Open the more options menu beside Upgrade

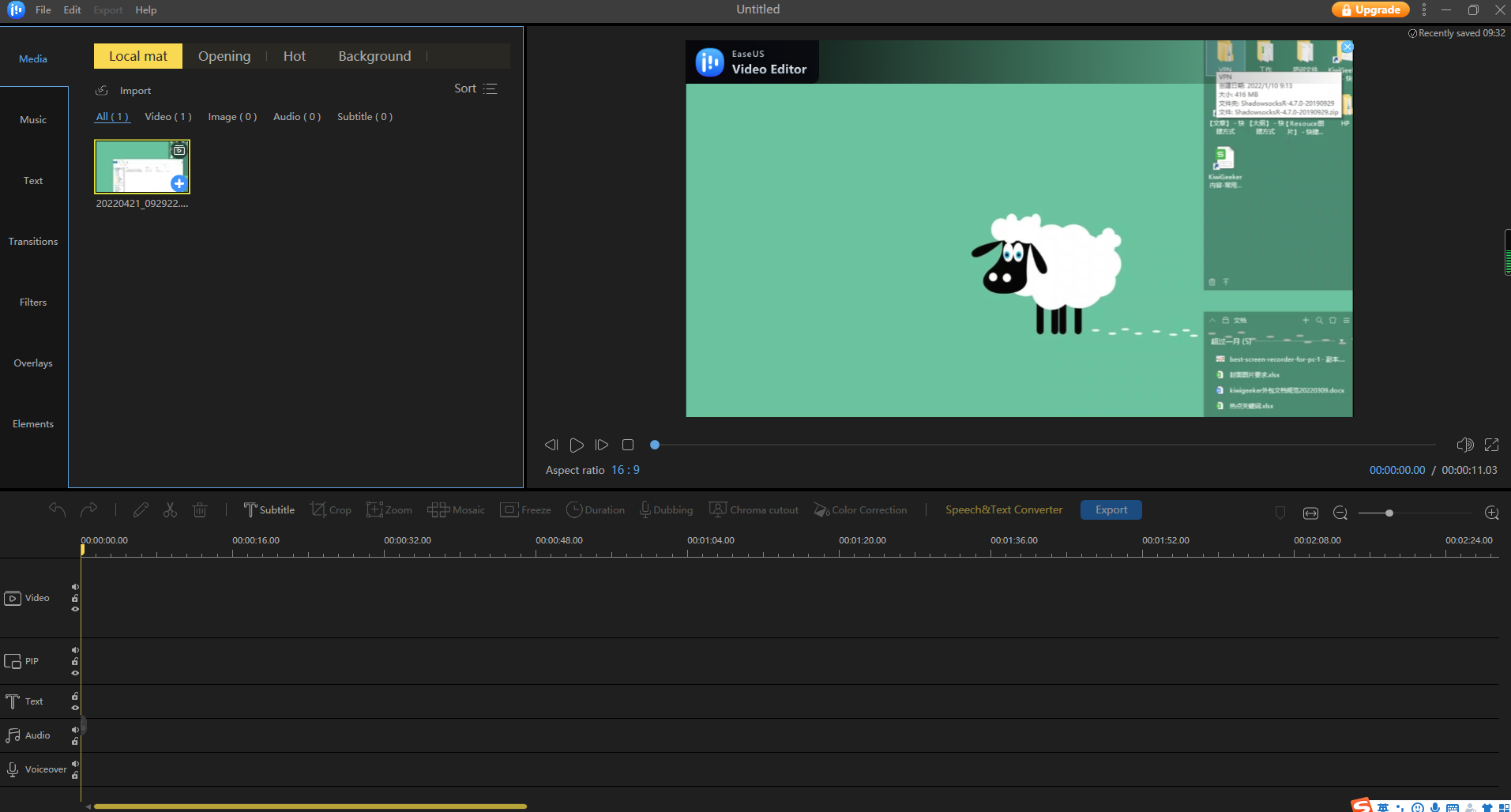[1424, 10]
